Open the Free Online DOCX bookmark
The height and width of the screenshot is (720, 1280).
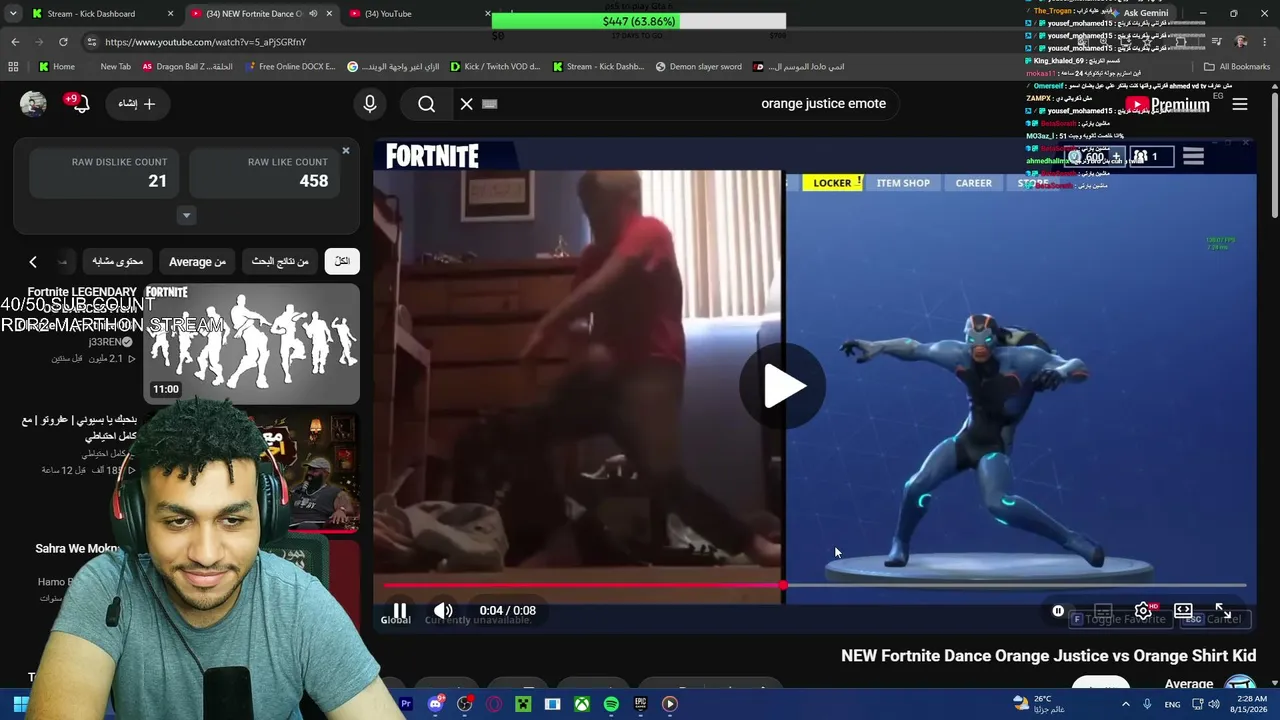289,67
